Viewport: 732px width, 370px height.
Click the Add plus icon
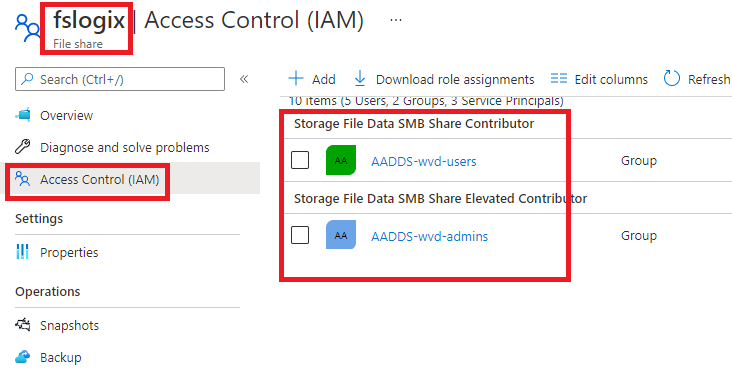pyautogui.click(x=296, y=79)
